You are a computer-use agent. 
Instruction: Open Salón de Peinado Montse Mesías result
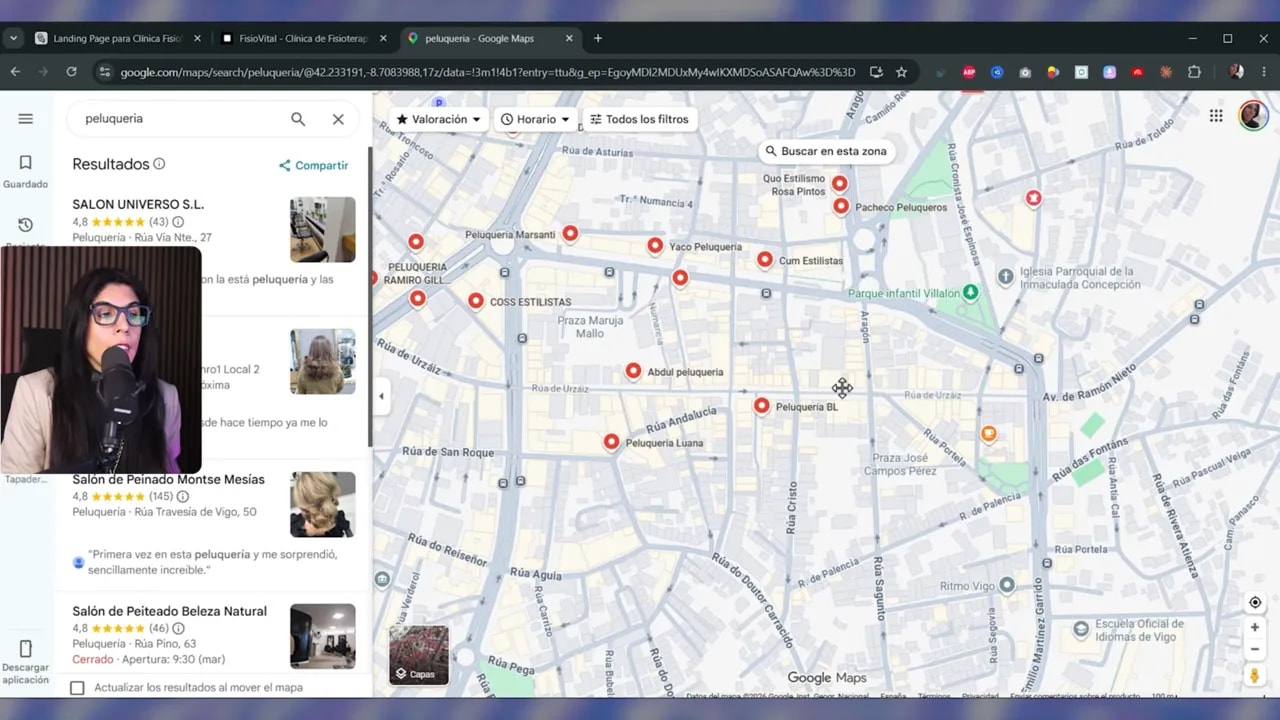[x=168, y=480]
